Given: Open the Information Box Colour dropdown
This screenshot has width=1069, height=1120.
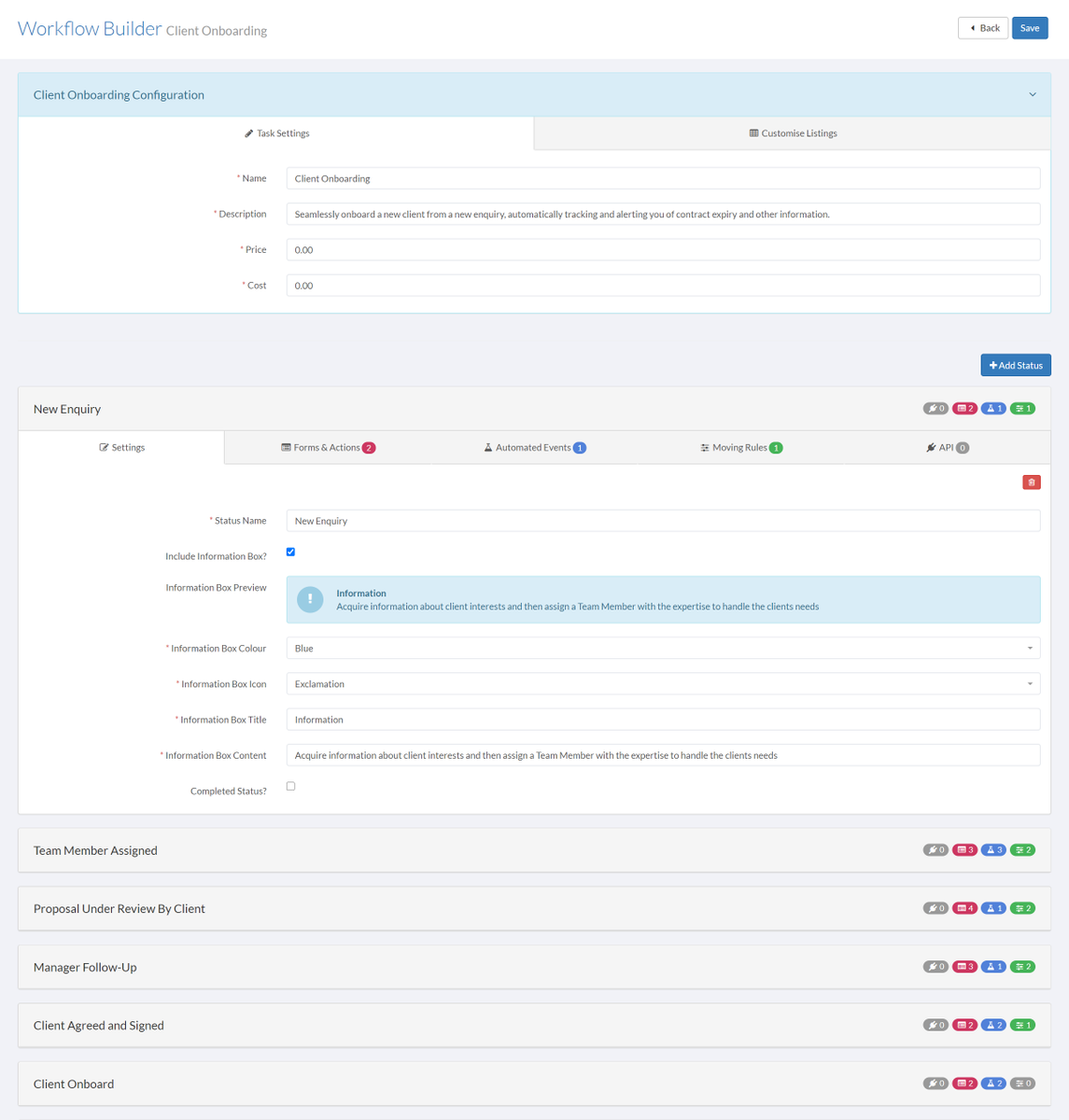Looking at the screenshot, I should [x=663, y=648].
